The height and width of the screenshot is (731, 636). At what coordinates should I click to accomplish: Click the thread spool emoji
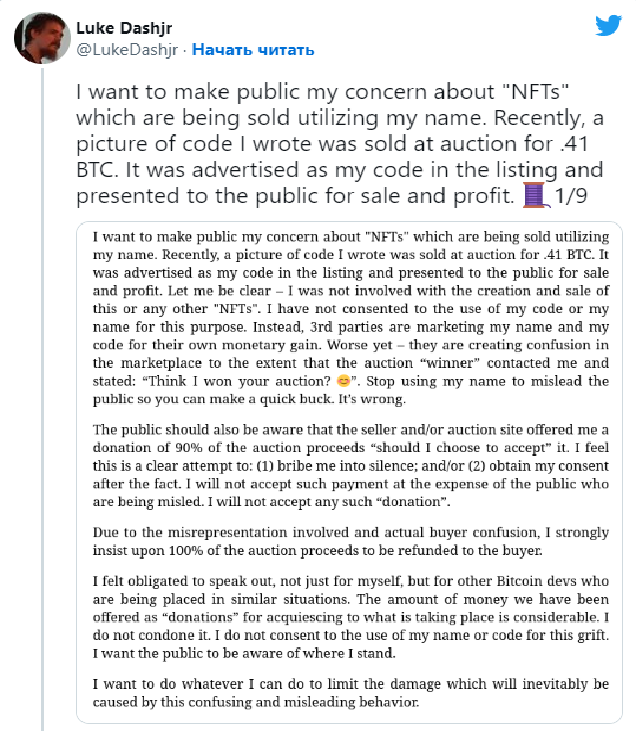535,195
